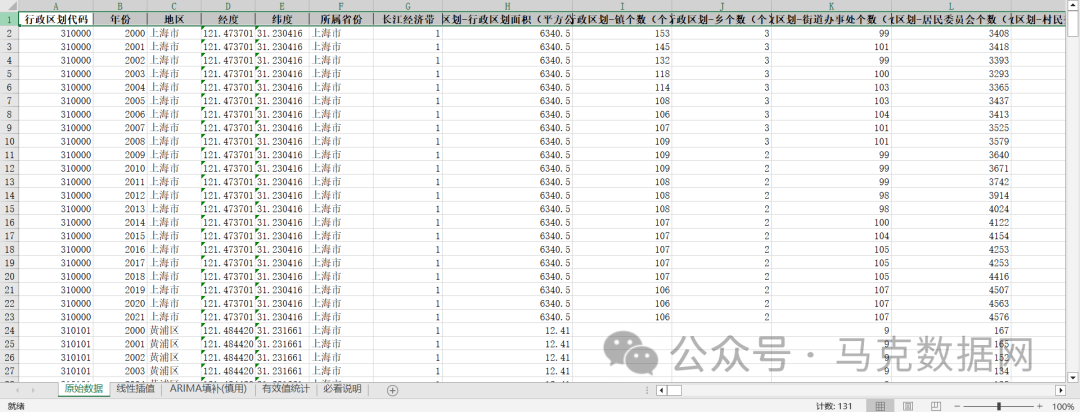The width and height of the screenshot is (1080, 412).
Task: Open the 原始数据 sheet tab
Action: [x=83, y=389]
